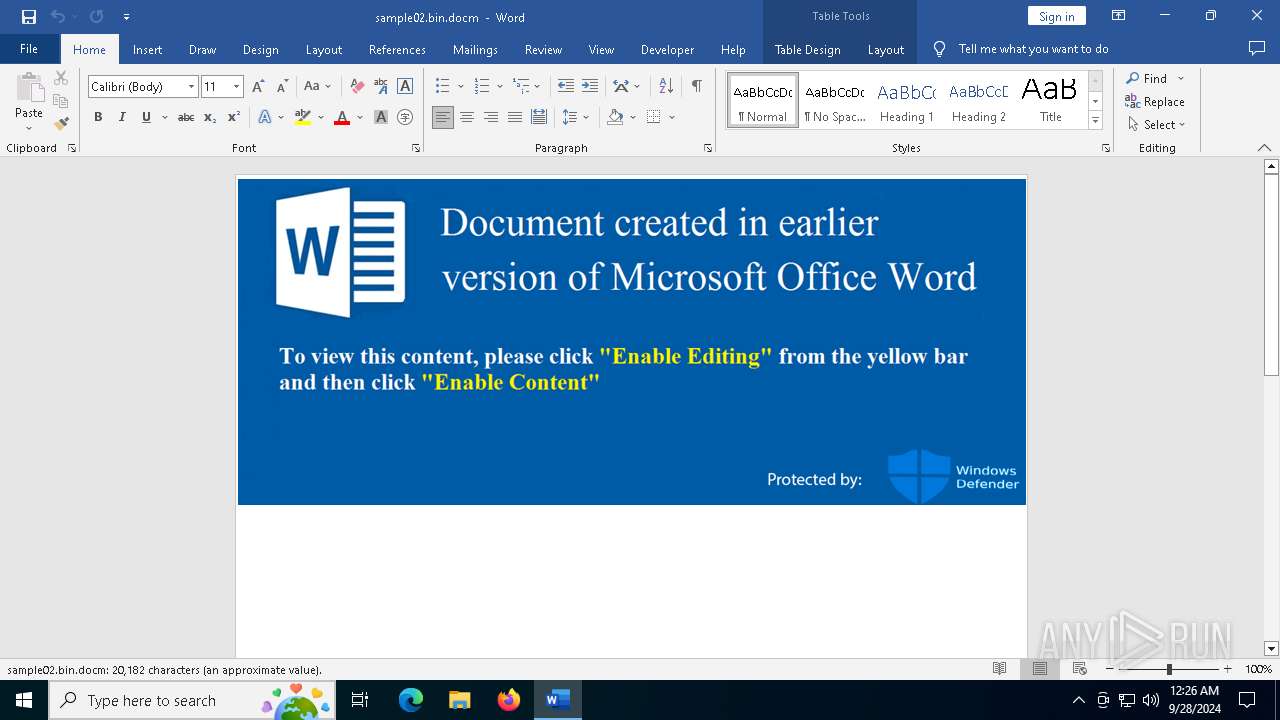Switch to the Insert tab
Screen dimensions: 1280x720
click(x=147, y=49)
